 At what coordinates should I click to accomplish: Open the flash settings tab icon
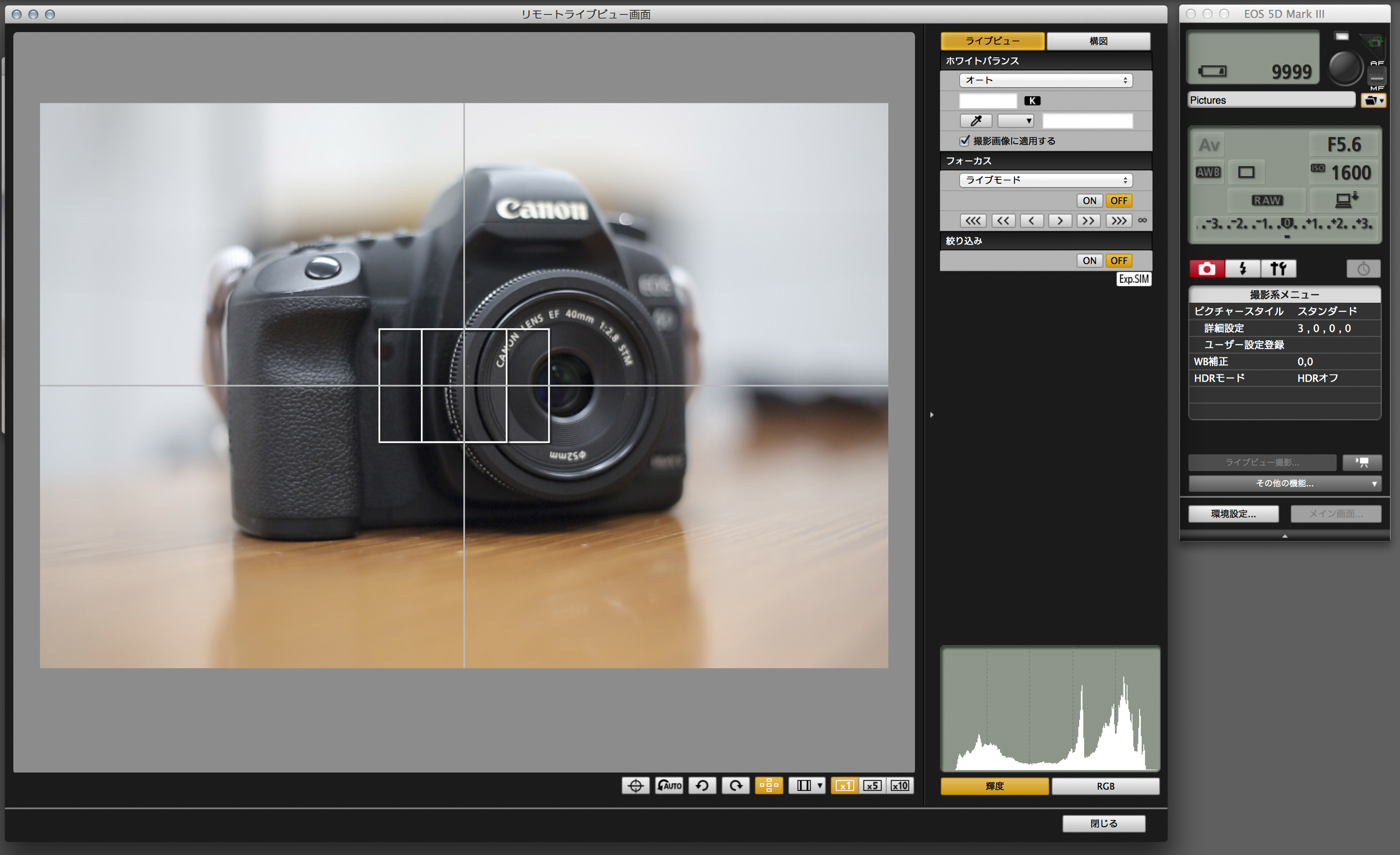pos(1242,269)
